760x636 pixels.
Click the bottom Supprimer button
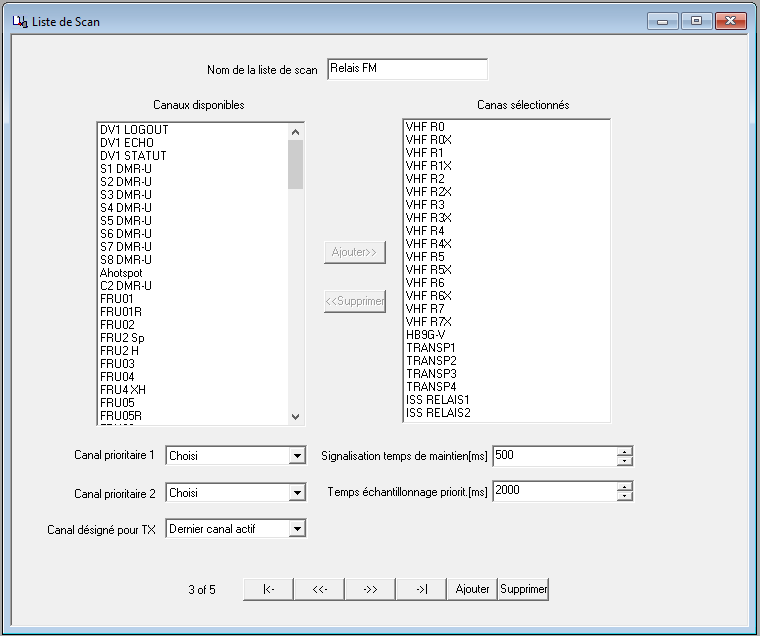click(523, 589)
